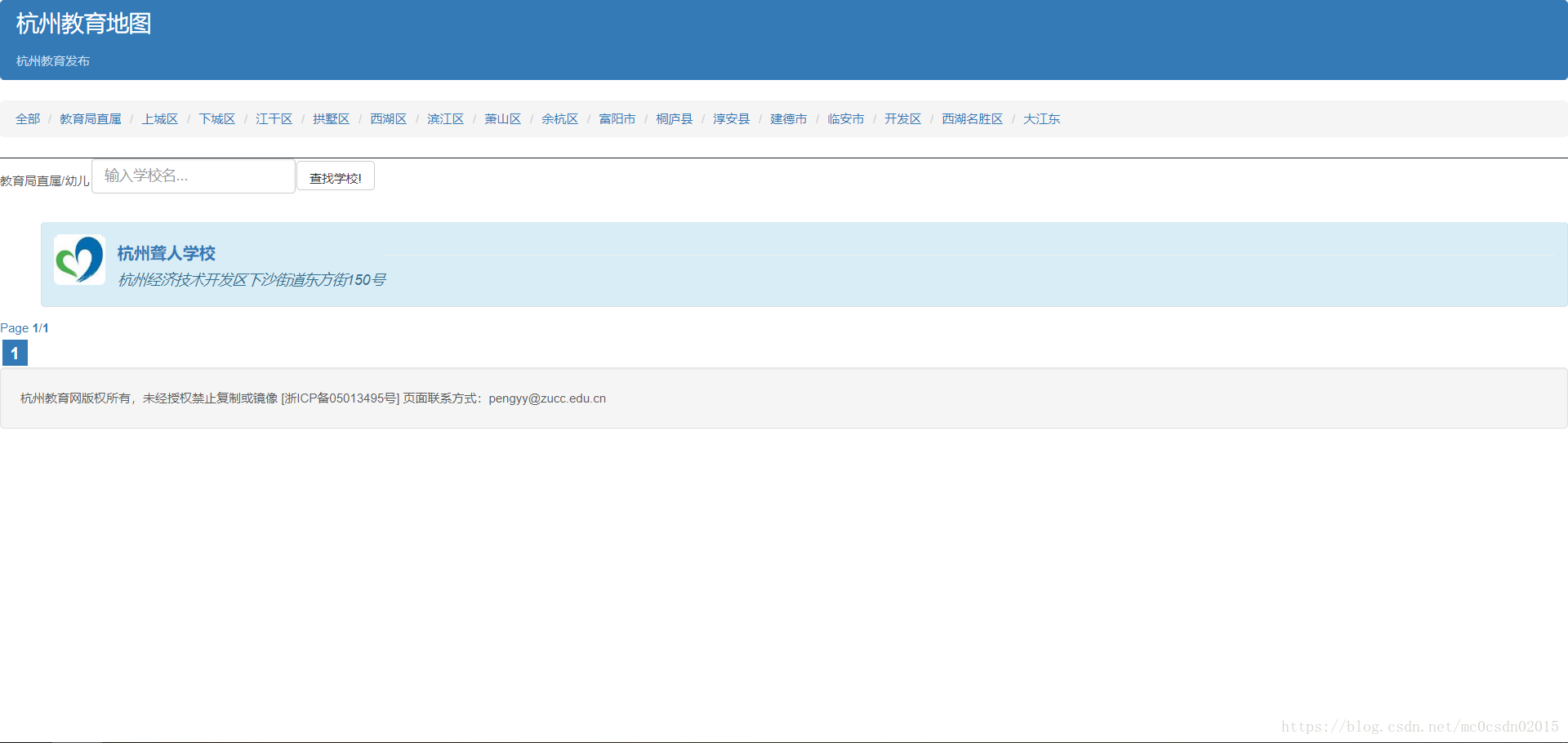
Task: Show schools in 大江东
Action: tap(1042, 119)
